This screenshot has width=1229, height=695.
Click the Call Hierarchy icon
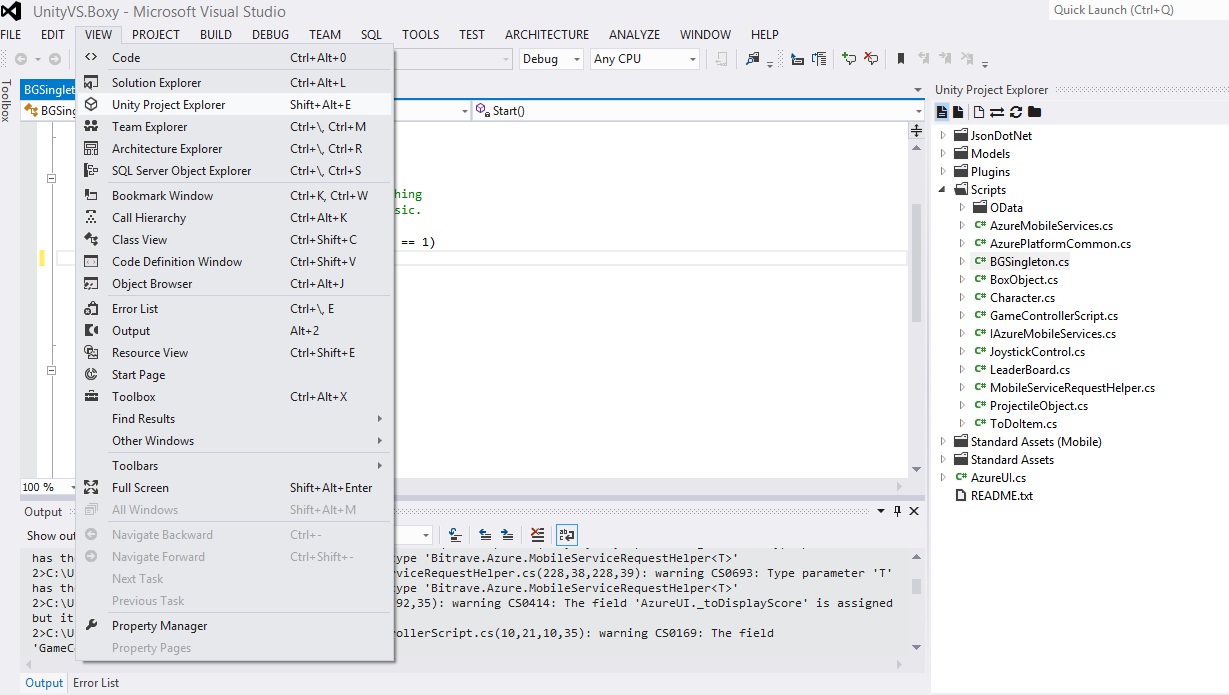click(91, 218)
